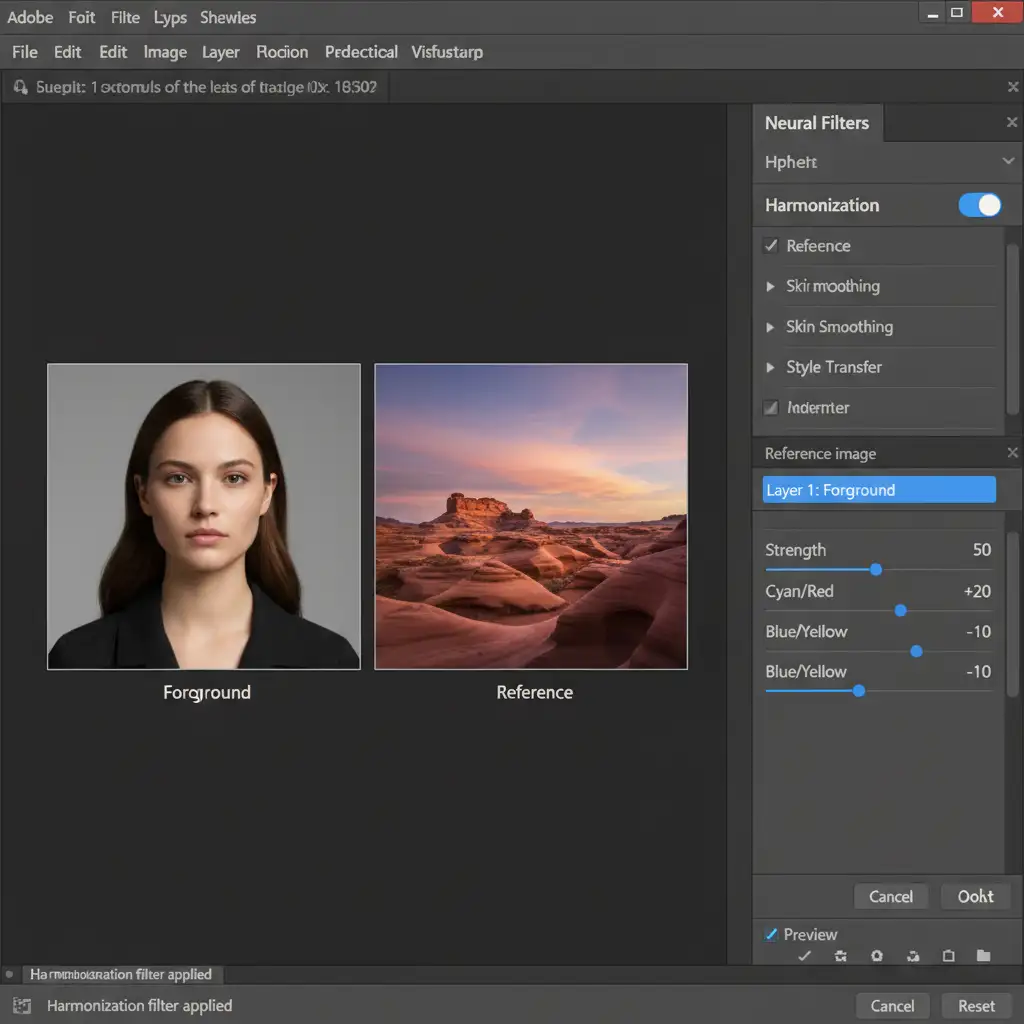Expand the Skin Smoothing filter section
This screenshot has width=1024, height=1024.
tap(770, 327)
